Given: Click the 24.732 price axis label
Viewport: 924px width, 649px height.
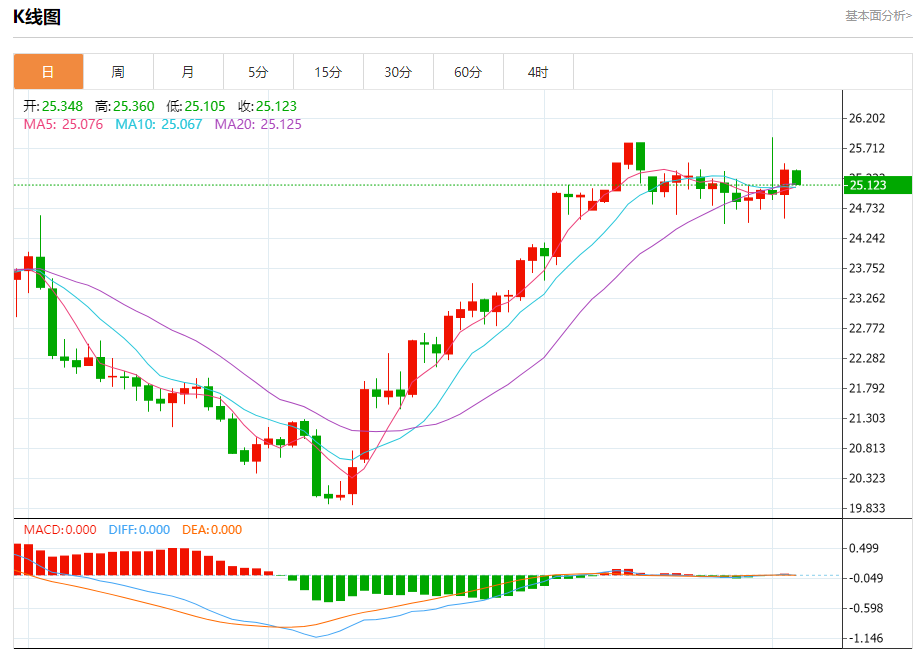Looking at the screenshot, I should [867, 208].
